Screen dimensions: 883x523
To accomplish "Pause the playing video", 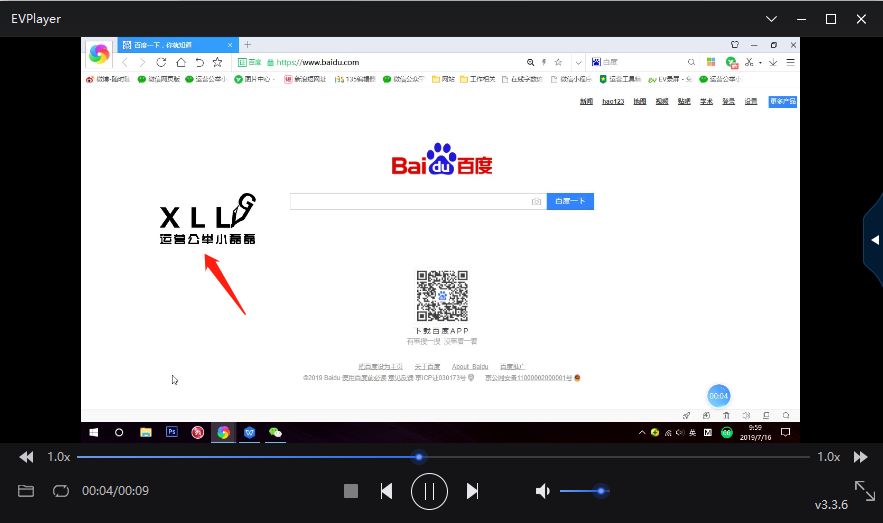I will tap(429, 491).
